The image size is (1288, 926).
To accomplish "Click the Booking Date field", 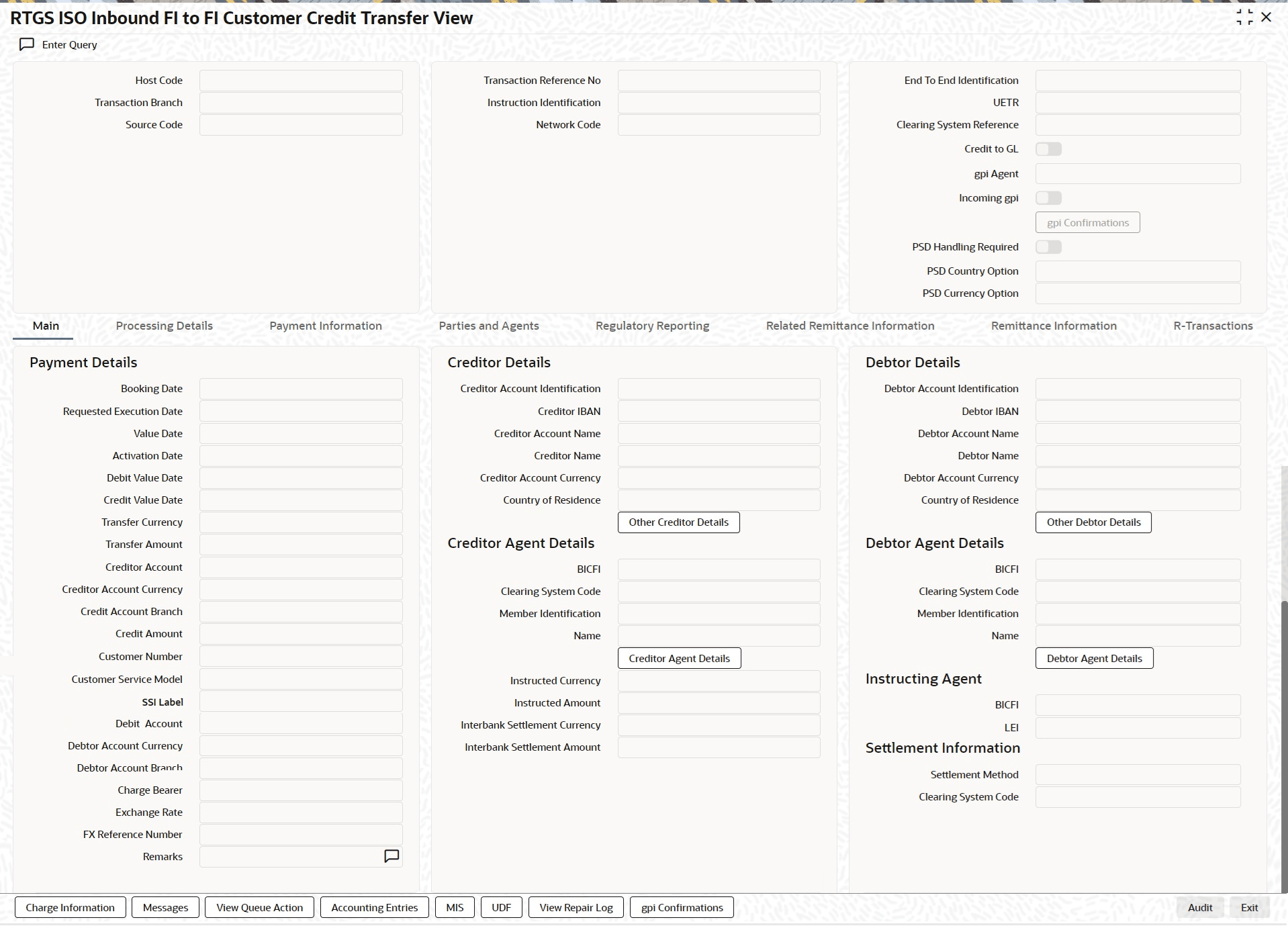I will 301,389.
